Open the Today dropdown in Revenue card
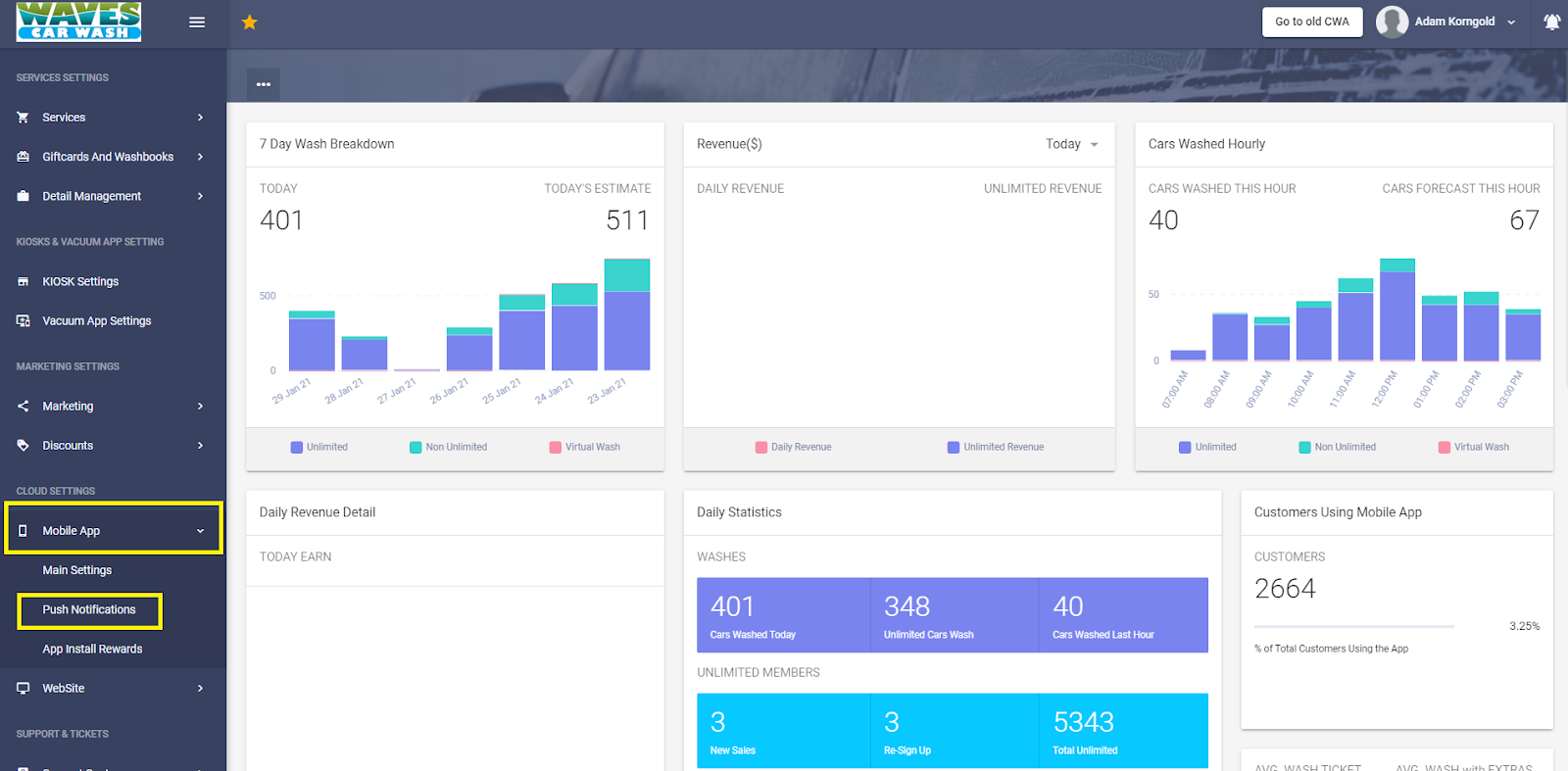This screenshot has width=1568, height=771. (x=1071, y=144)
